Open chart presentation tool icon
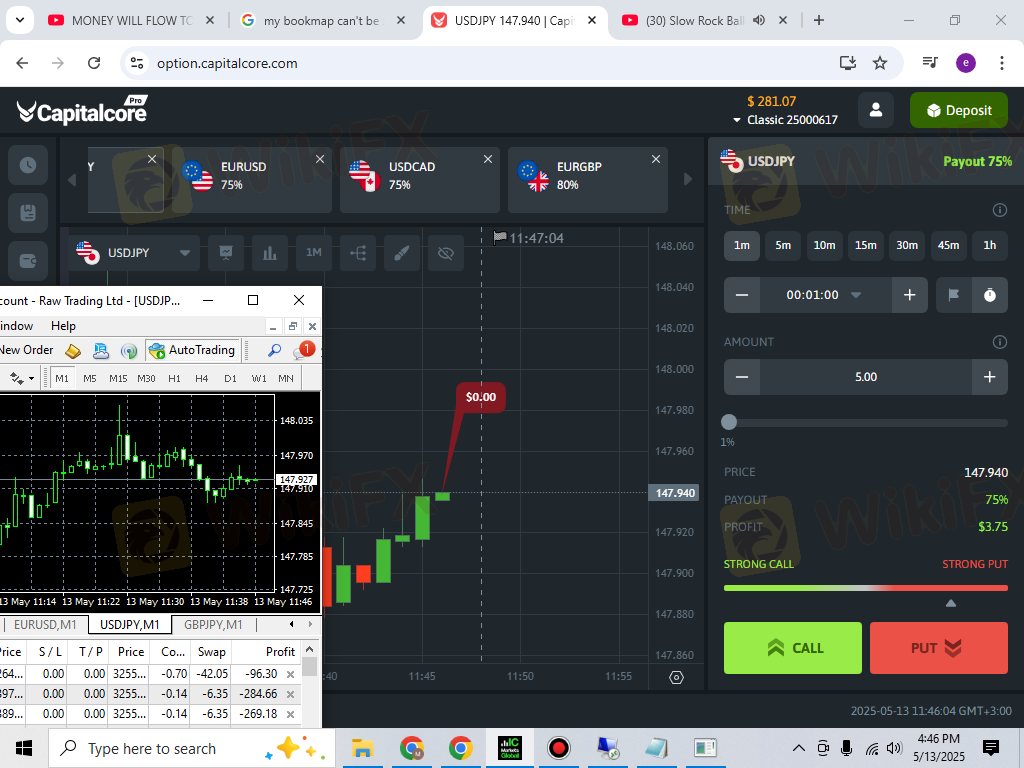Viewport: 1024px width, 768px height. click(226, 253)
